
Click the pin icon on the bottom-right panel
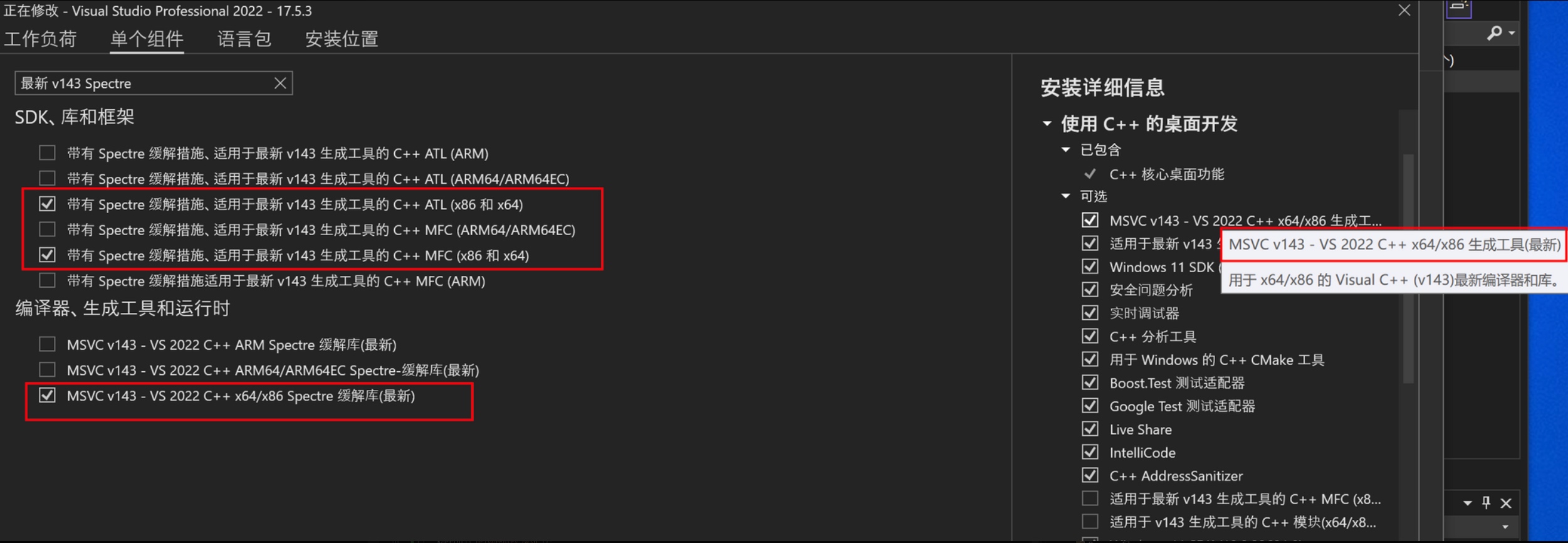[x=1487, y=502]
